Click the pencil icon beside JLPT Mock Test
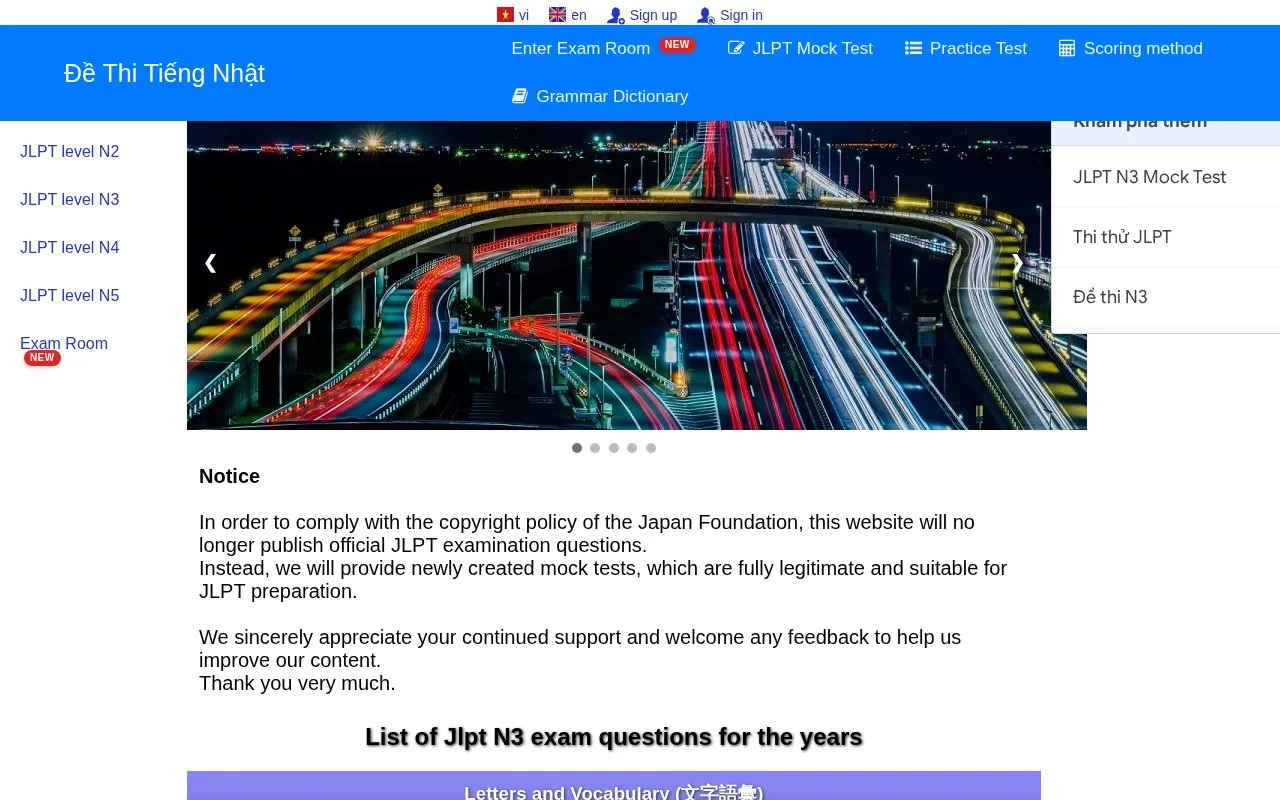This screenshot has width=1280, height=800. point(736,48)
